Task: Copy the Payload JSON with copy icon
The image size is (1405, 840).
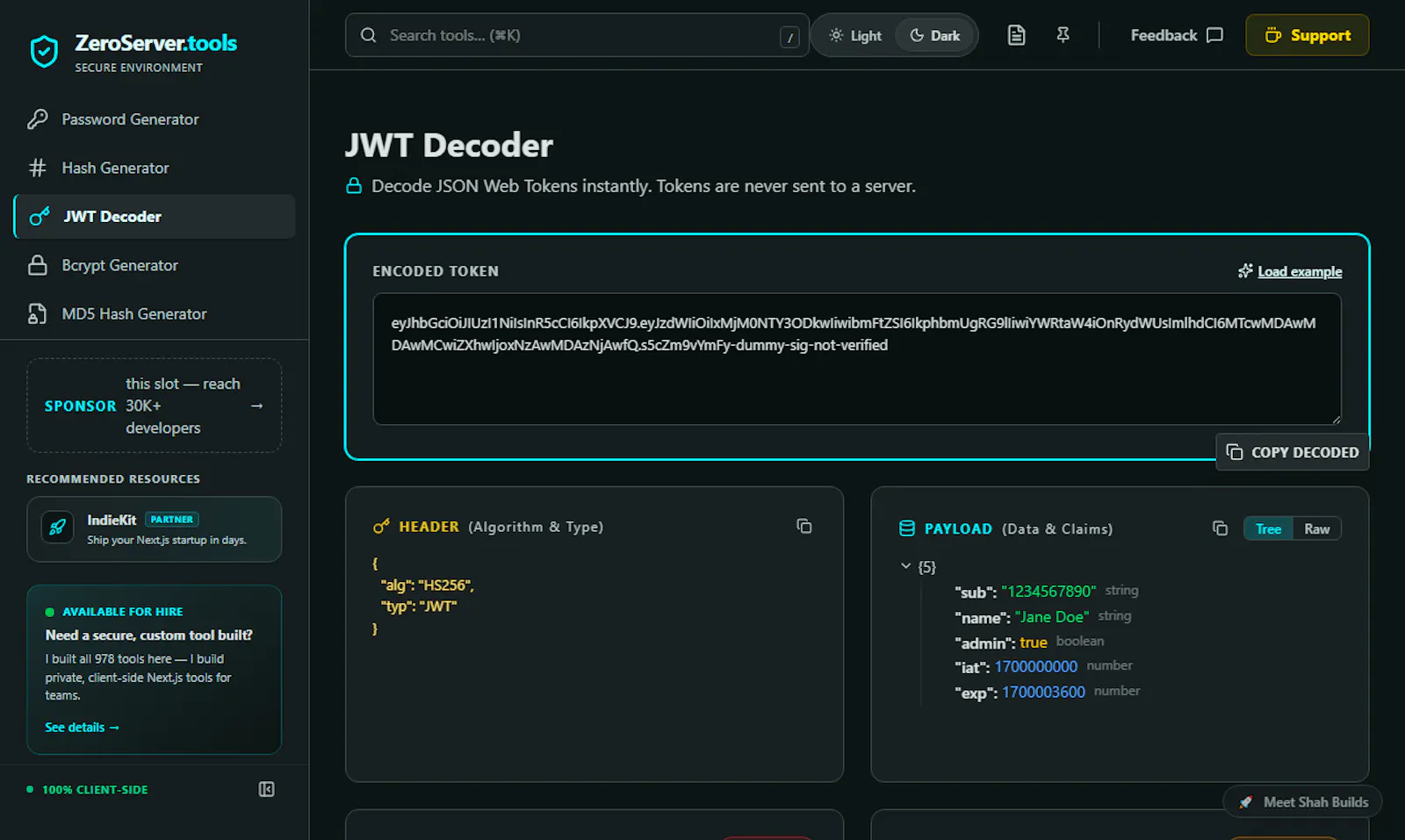Action: click(x=1220, y=528)
